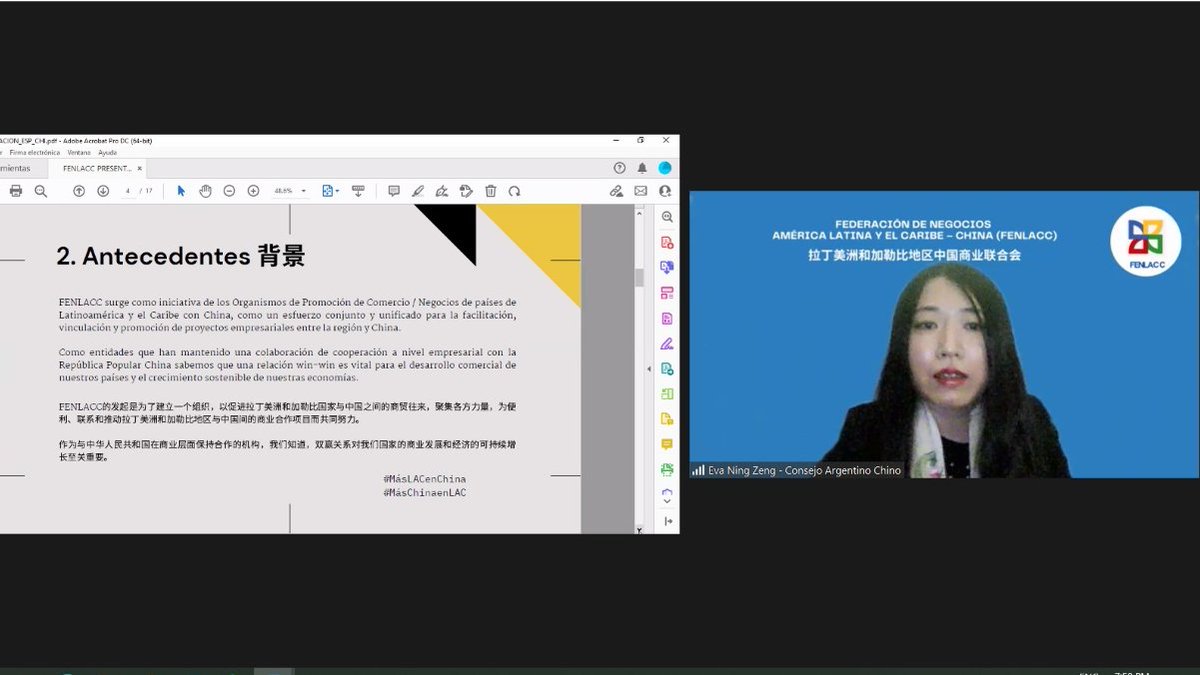The image size is (1200, 675).
Task: Click Eva Ning Zeng participant name label
Action: [x=804, y=470]
